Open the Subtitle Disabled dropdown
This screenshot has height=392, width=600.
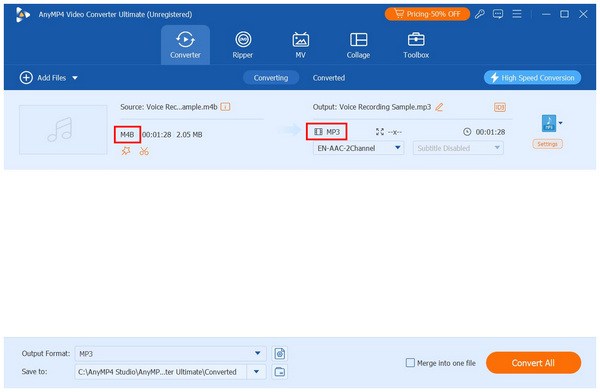tap(458, 148)
